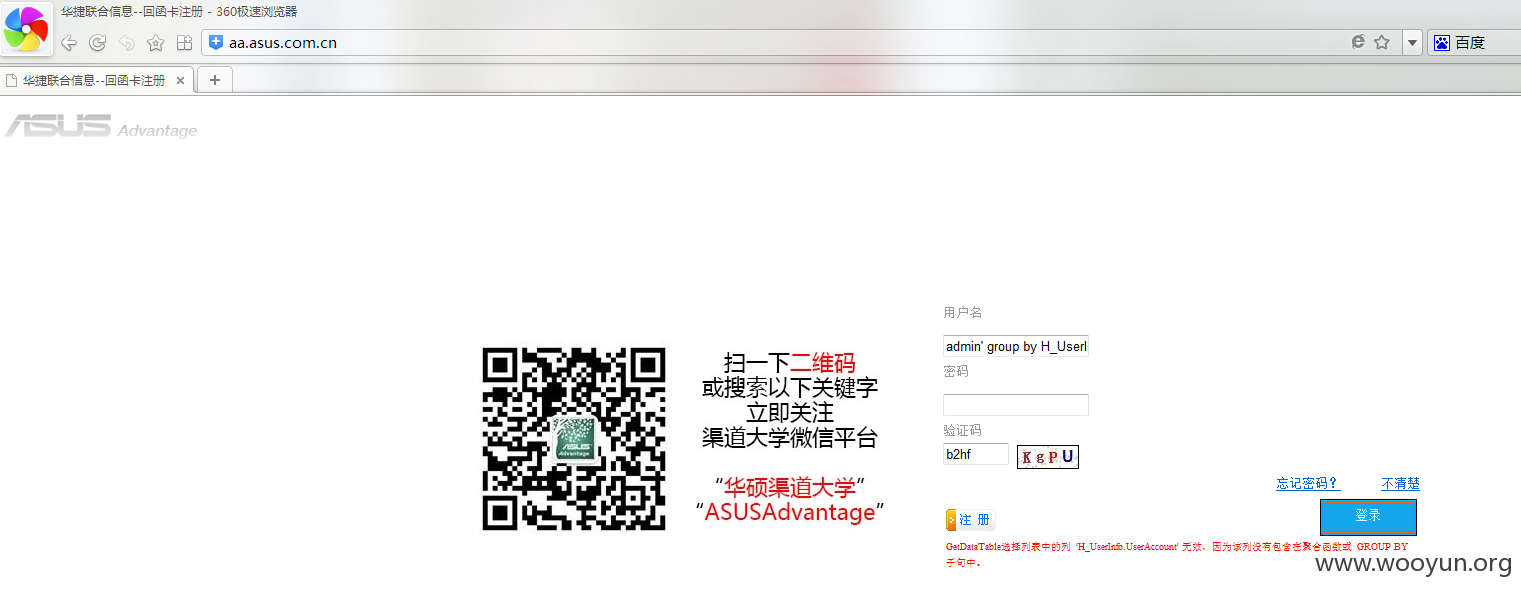Open a new tab with plus button
Screen dimensions: 1521x592
tap(215, 80)
